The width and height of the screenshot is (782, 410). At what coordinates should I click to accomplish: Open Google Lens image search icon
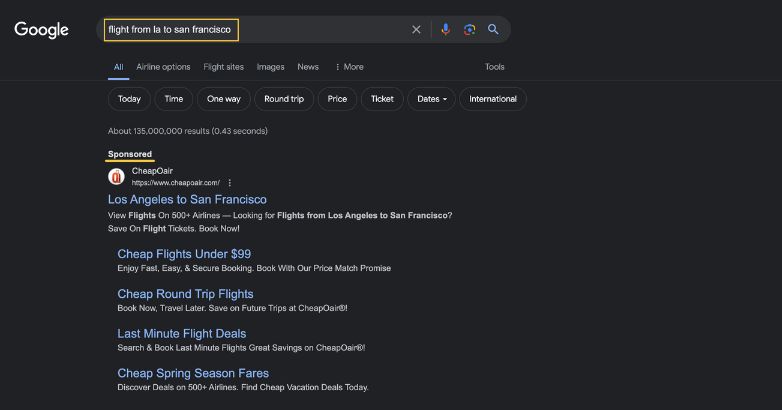coord(469,30)
